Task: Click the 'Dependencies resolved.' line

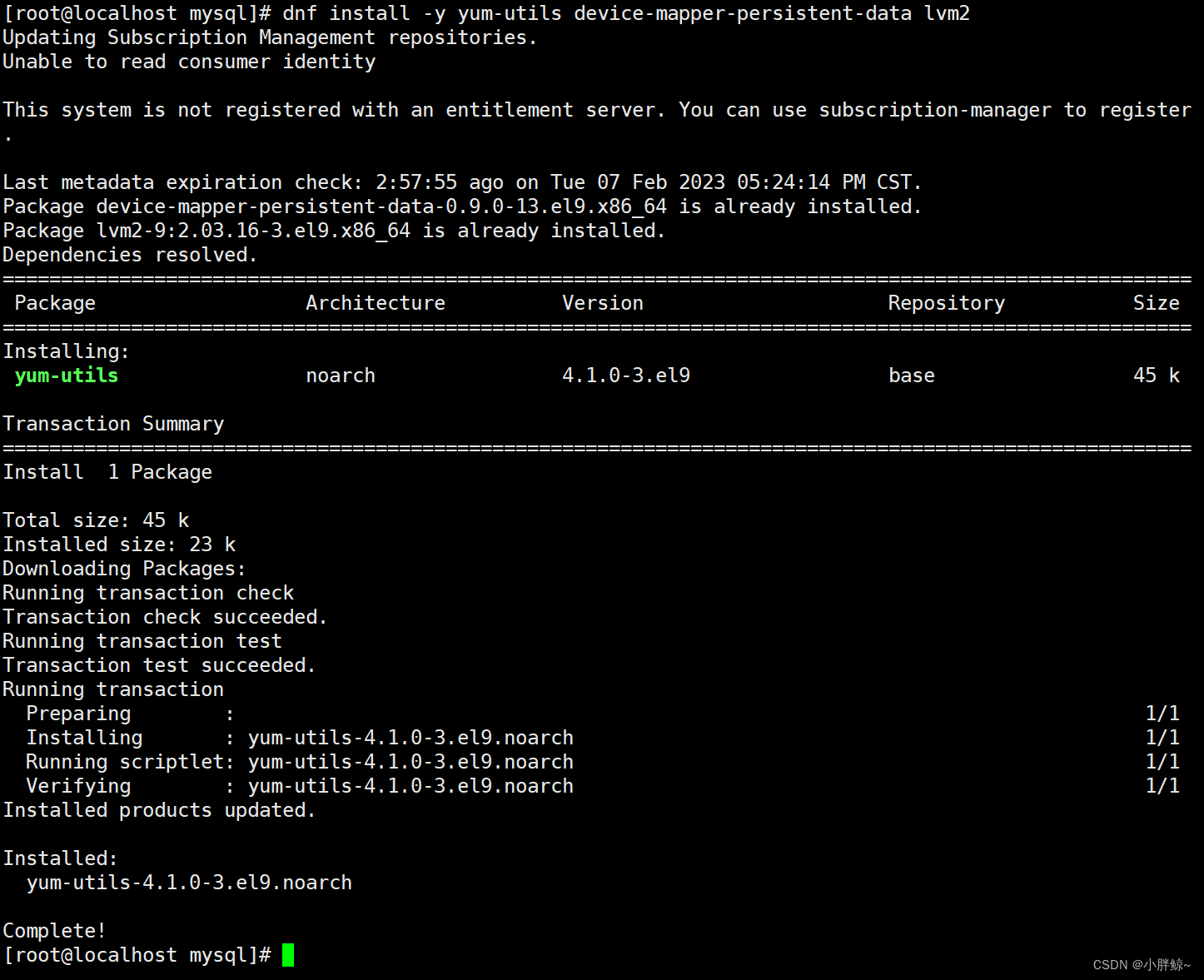Action: coord(131,255)
